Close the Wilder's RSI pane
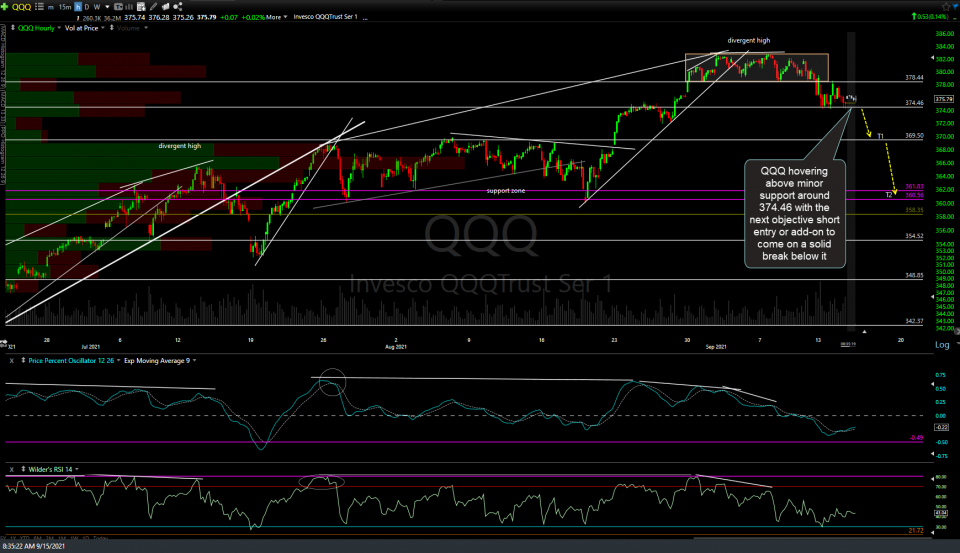Image resolution: width=960 pixels, height=553 pixels. (x=11, y=470)
